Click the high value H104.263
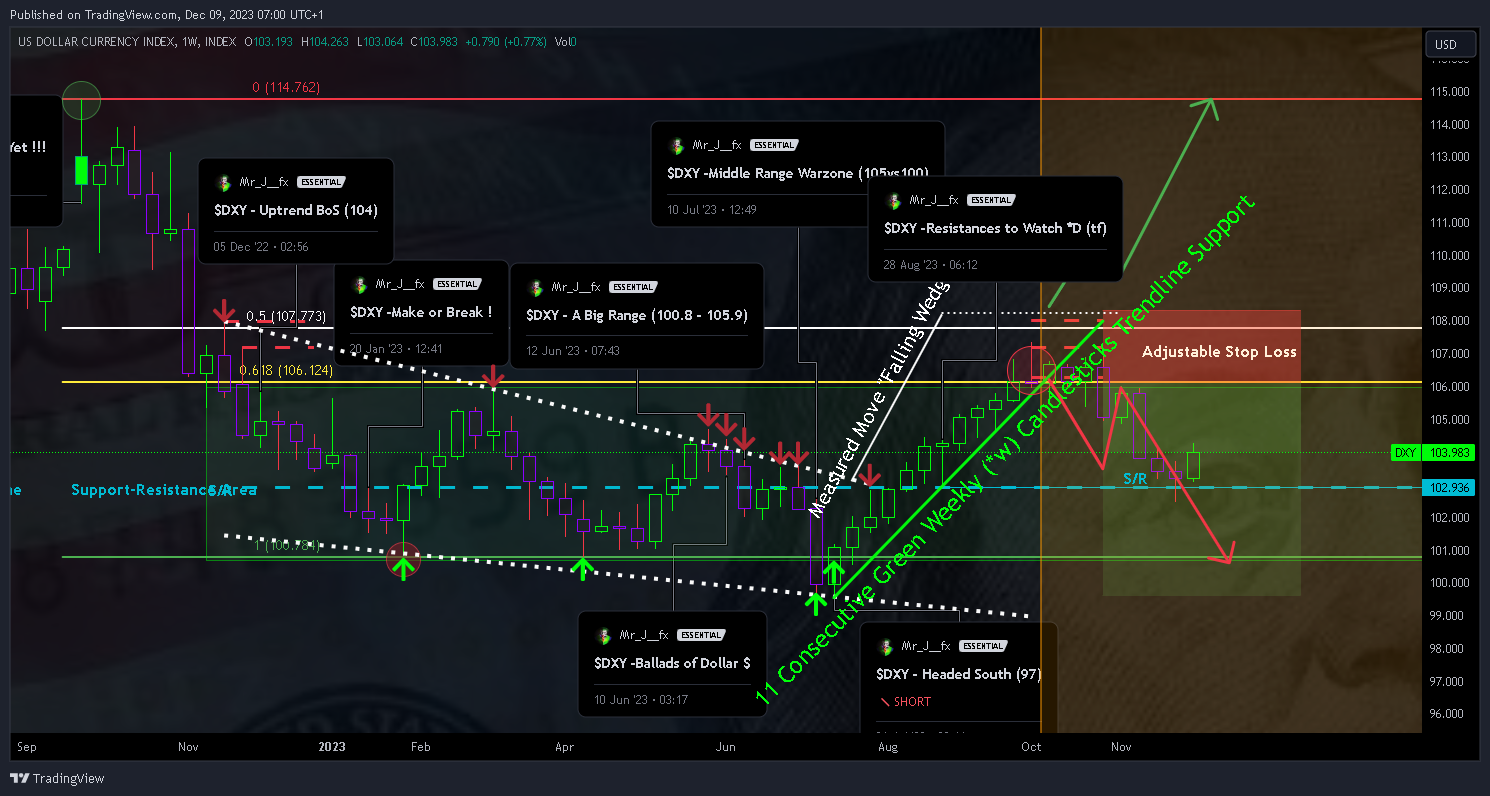The width and height of the screenshot is (1490, 796). (323, 42)
